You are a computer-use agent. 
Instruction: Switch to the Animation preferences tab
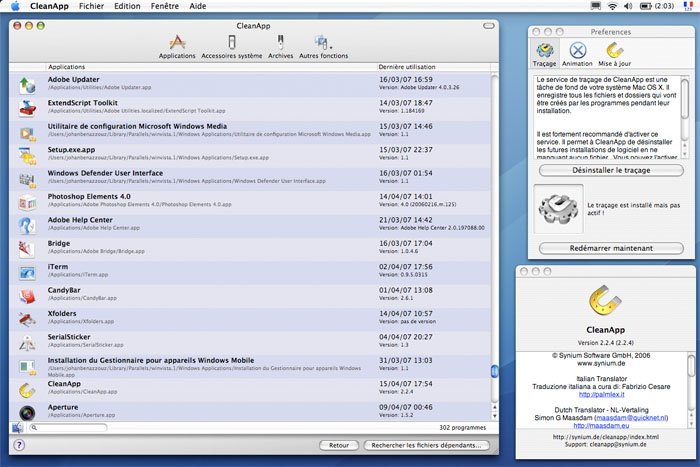pos(577,54)
